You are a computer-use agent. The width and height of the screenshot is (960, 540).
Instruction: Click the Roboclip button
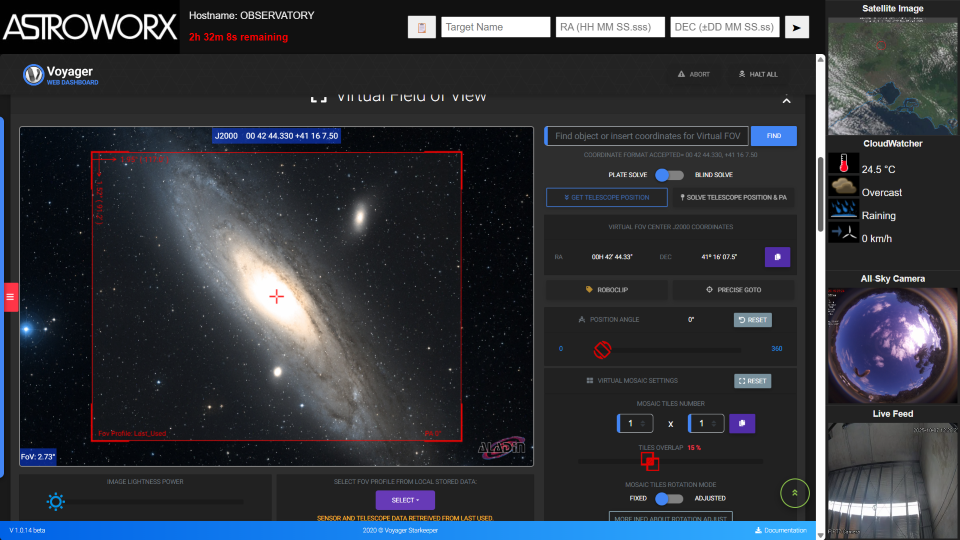(607, 289)
